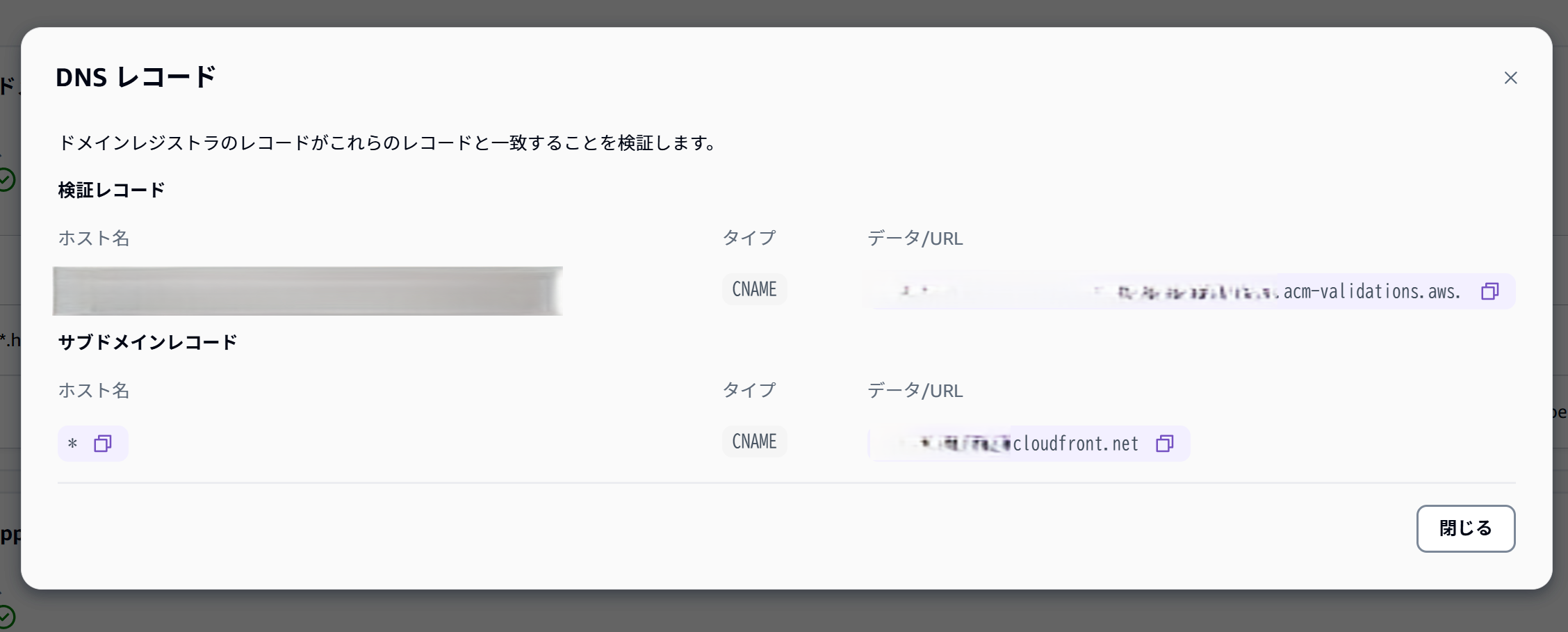Click the CNAME badge in 検証レコード row
Screen dimensions: 1568x632
[754, 289]
